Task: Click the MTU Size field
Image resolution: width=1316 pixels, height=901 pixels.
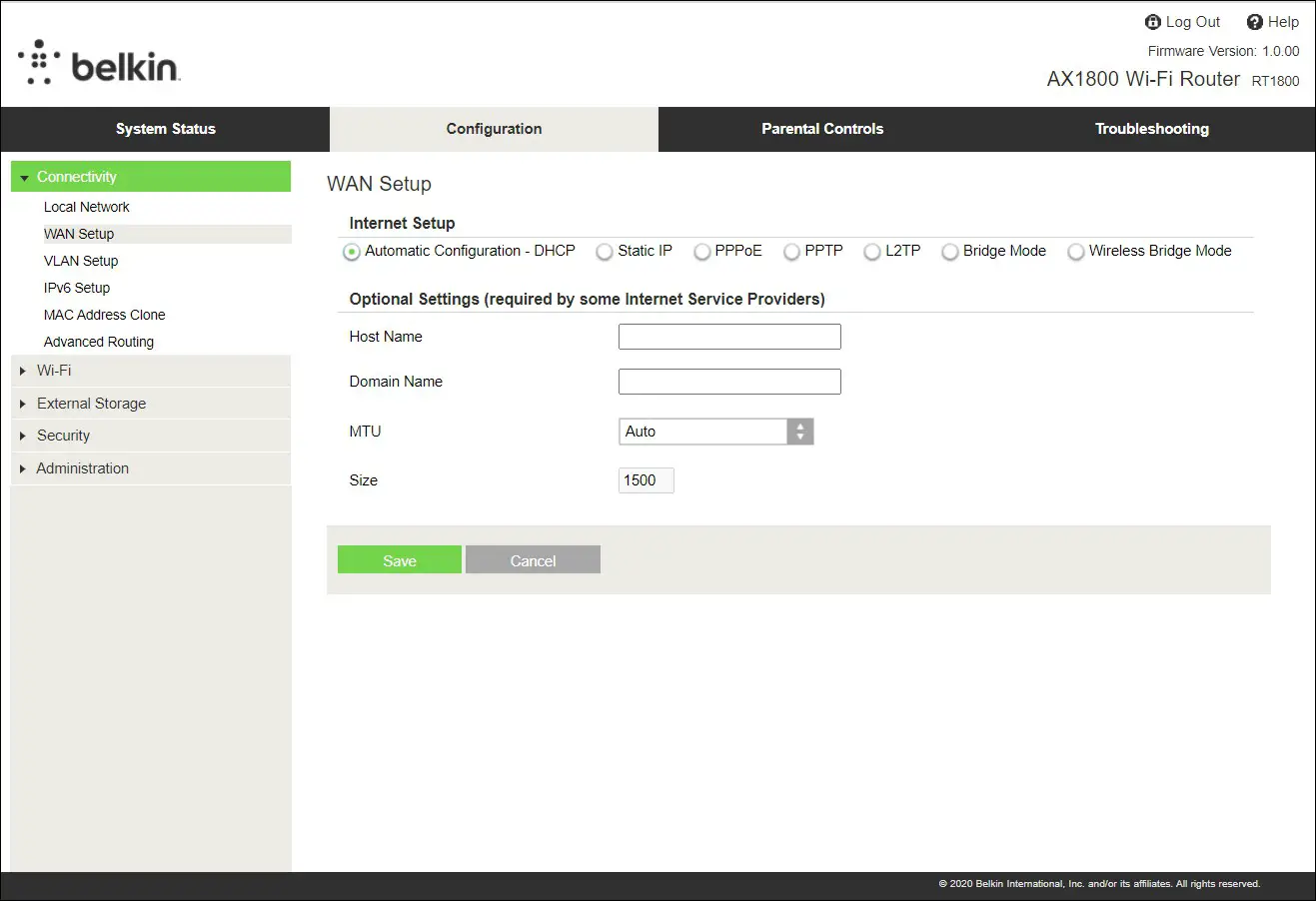Action: click(x=647, y=480)
